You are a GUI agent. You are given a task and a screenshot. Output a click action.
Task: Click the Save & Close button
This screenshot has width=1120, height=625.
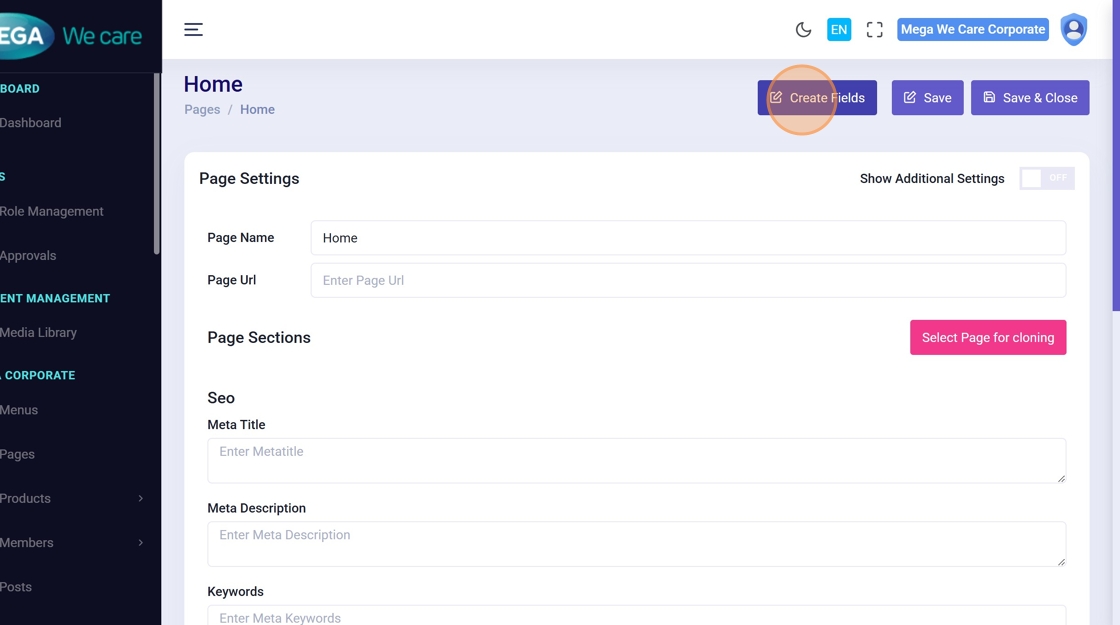click(1029, 98)
